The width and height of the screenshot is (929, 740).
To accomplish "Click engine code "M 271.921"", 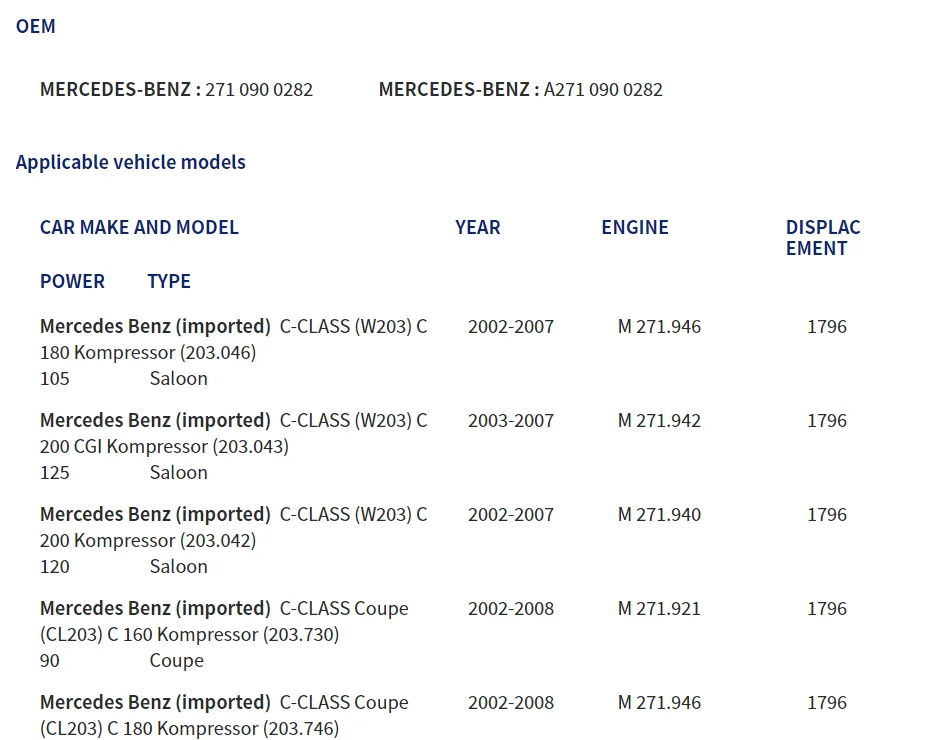I will pyautogui.click(x=659, y=608).
